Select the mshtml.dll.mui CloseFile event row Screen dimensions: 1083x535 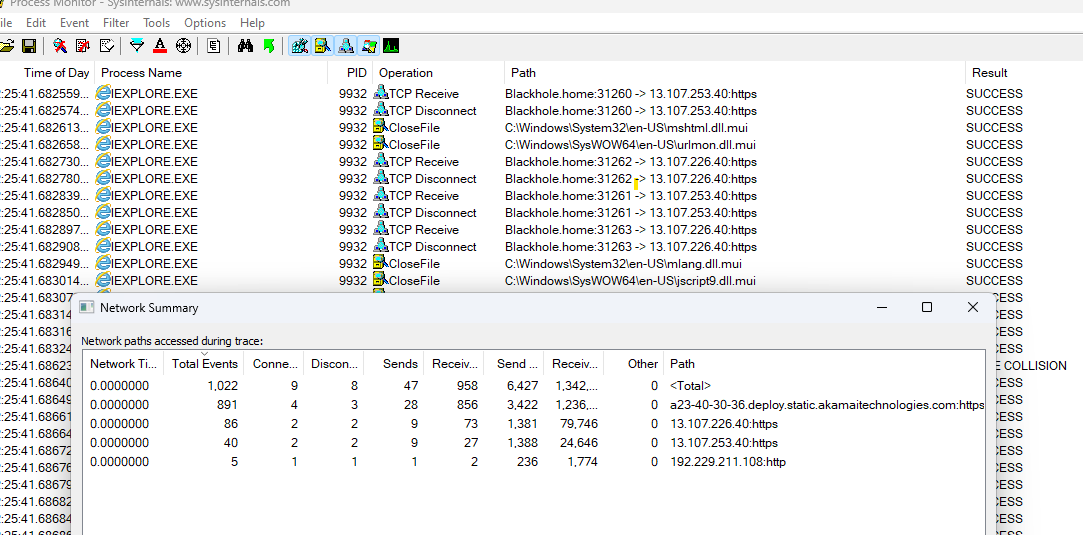(x=542, y=128)
